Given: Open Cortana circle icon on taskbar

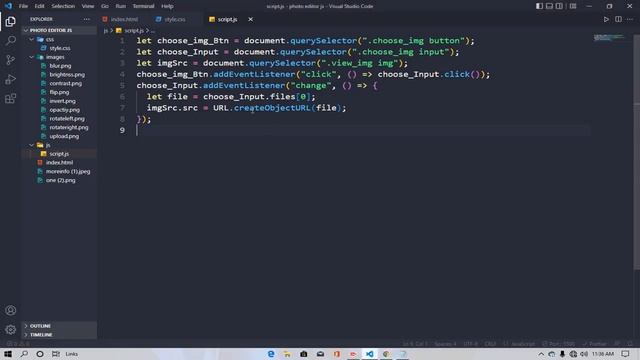Looking at the screenshot, I should point(40,354).
